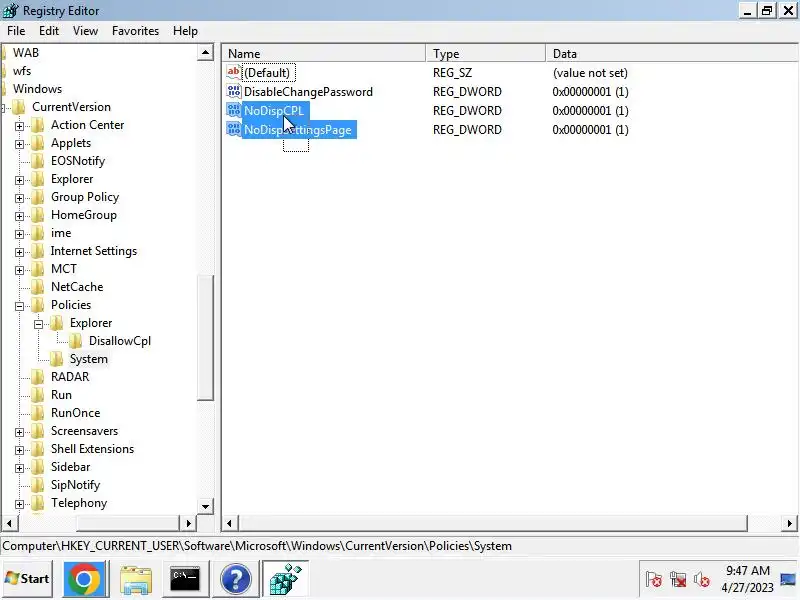This screenshot has width=800, height=600.
Task: Select the NetCache folder icon
Action: [38, 287]
